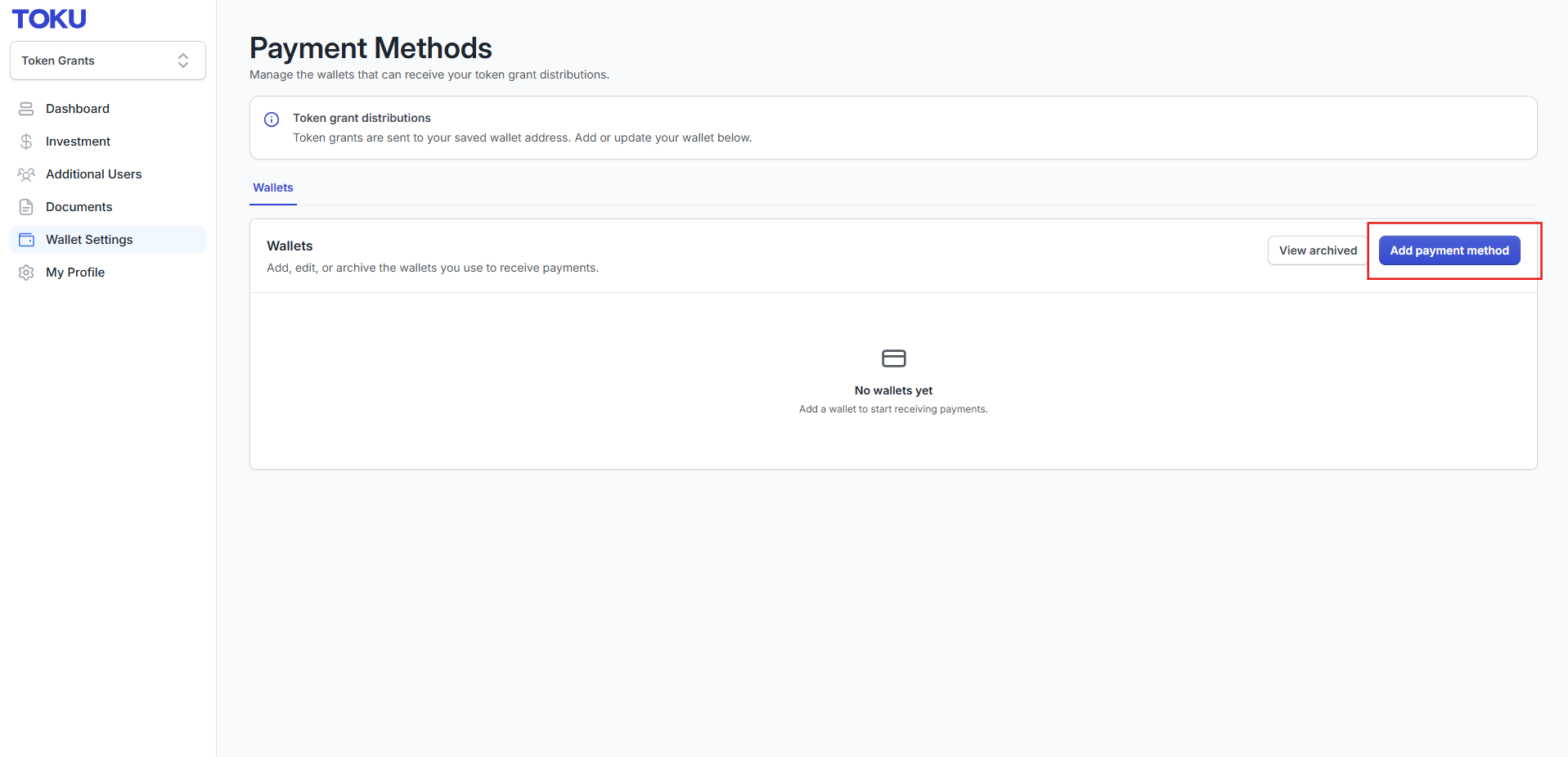The image size is (1568, 757).
Task: Open Additional Users in the sidebar
Action: coord(108,174)
